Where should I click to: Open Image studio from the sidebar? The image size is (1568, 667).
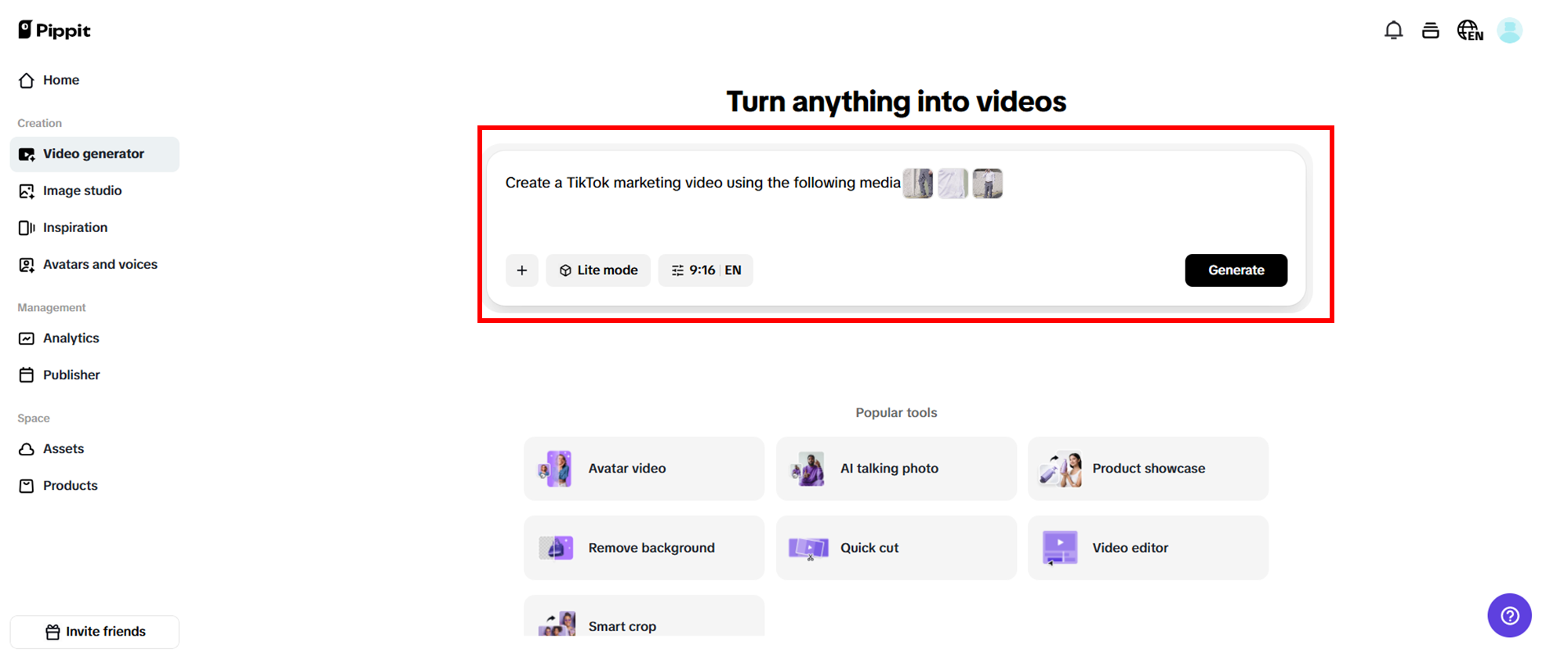pyautogui.click(x=82, y=190)
